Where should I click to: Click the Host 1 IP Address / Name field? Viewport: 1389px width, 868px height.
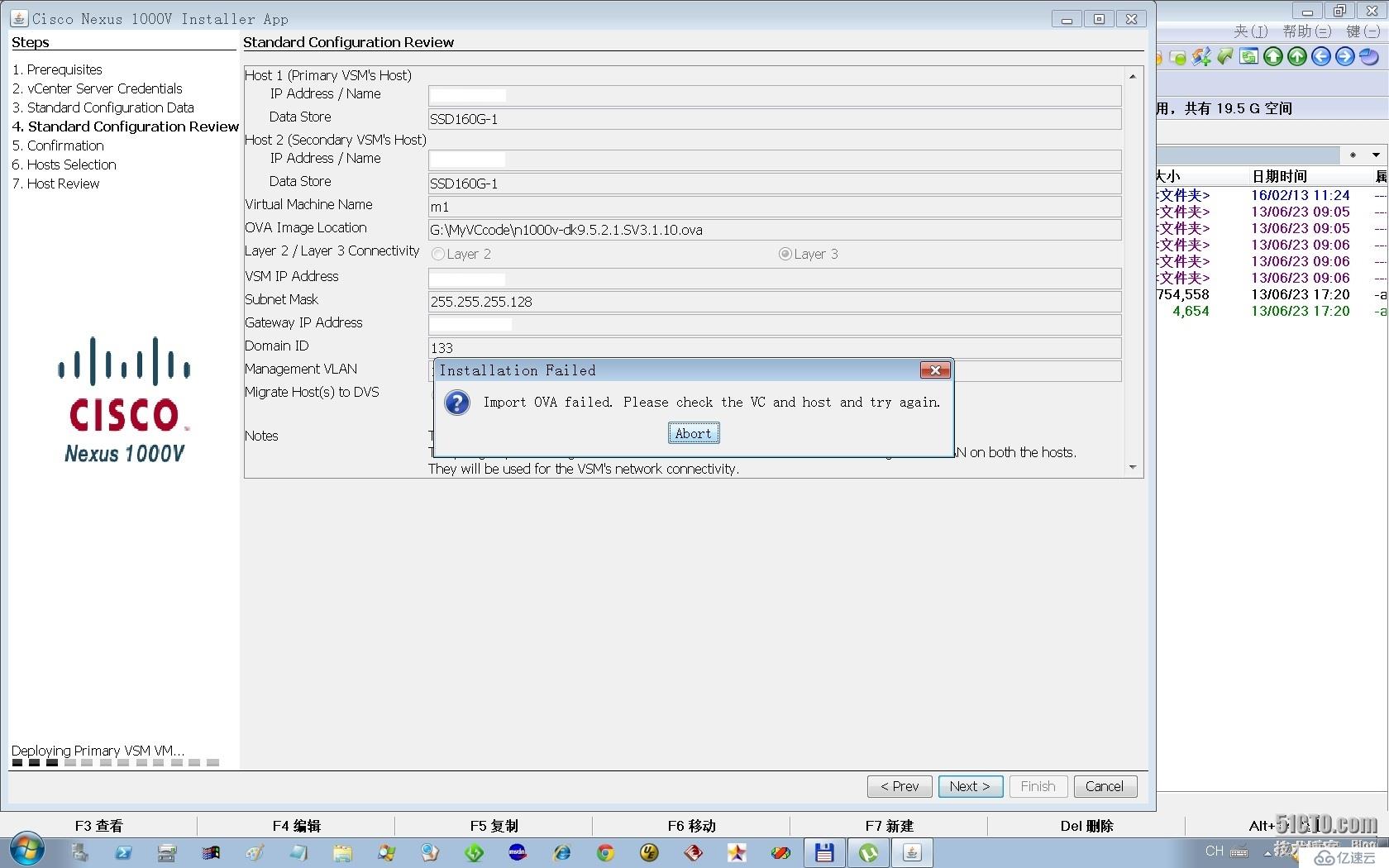point(775,95)
